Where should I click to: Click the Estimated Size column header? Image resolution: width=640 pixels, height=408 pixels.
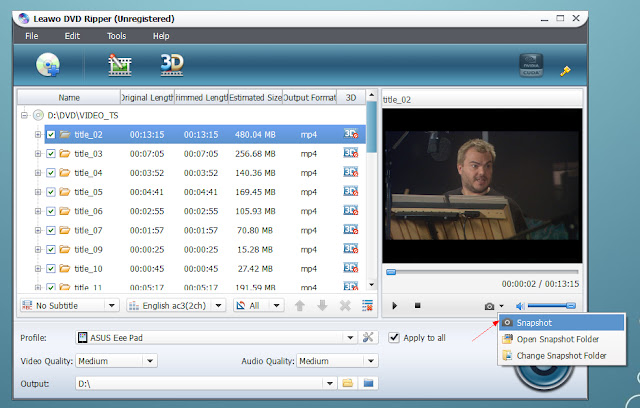click(255, 98)
